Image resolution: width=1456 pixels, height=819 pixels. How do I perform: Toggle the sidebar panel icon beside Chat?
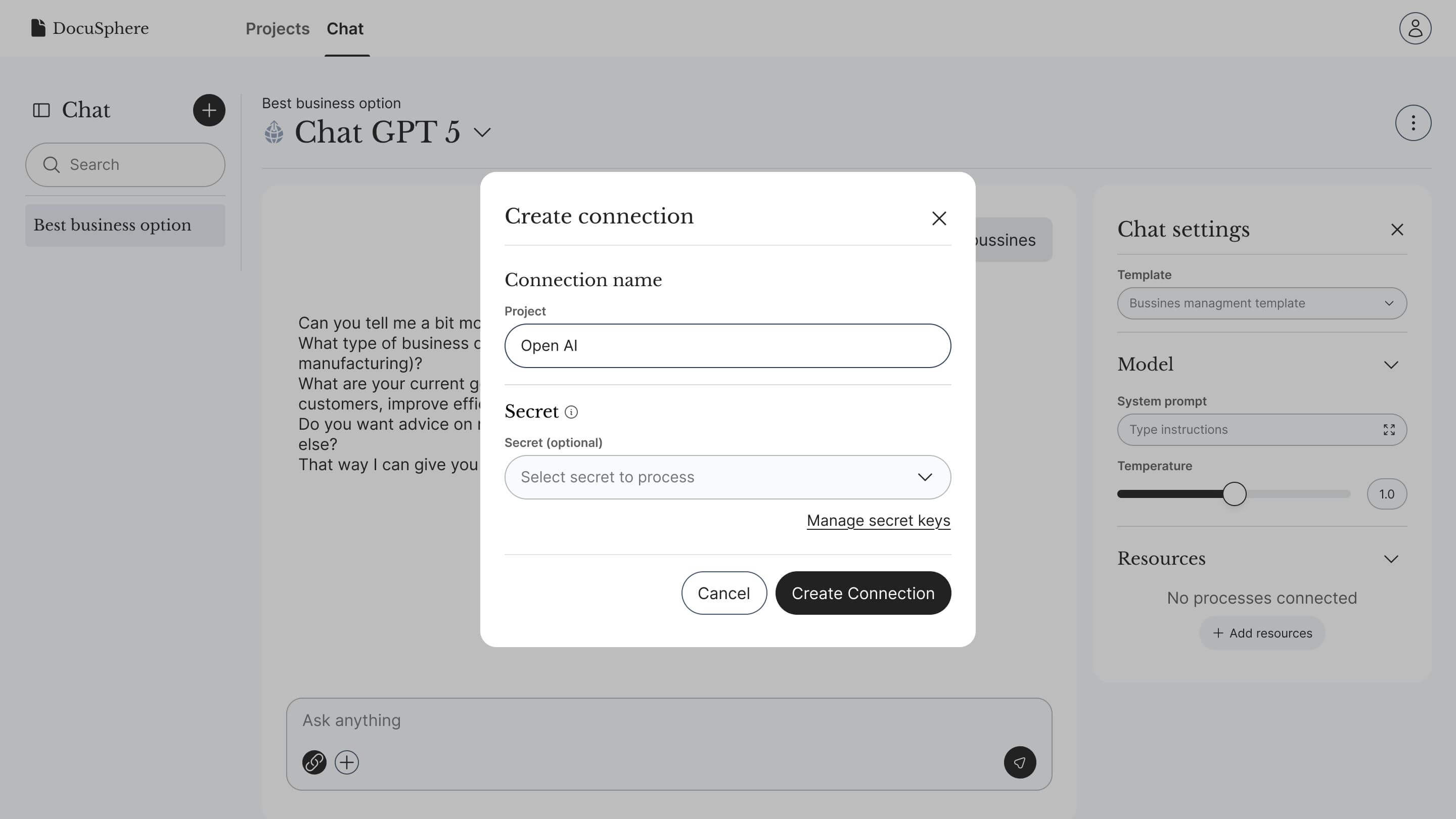tap(41, 110)
